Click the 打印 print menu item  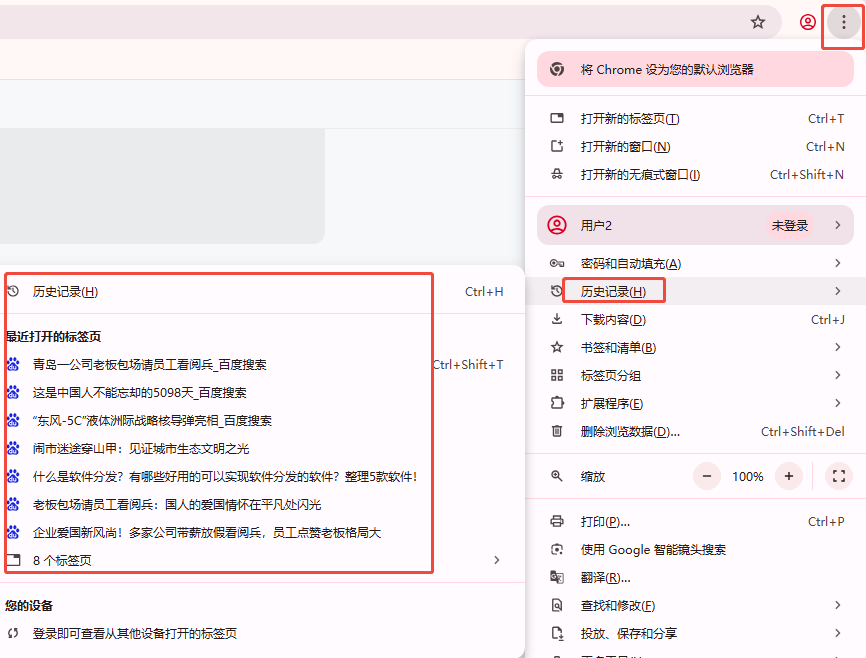click(x=605, y=522)
